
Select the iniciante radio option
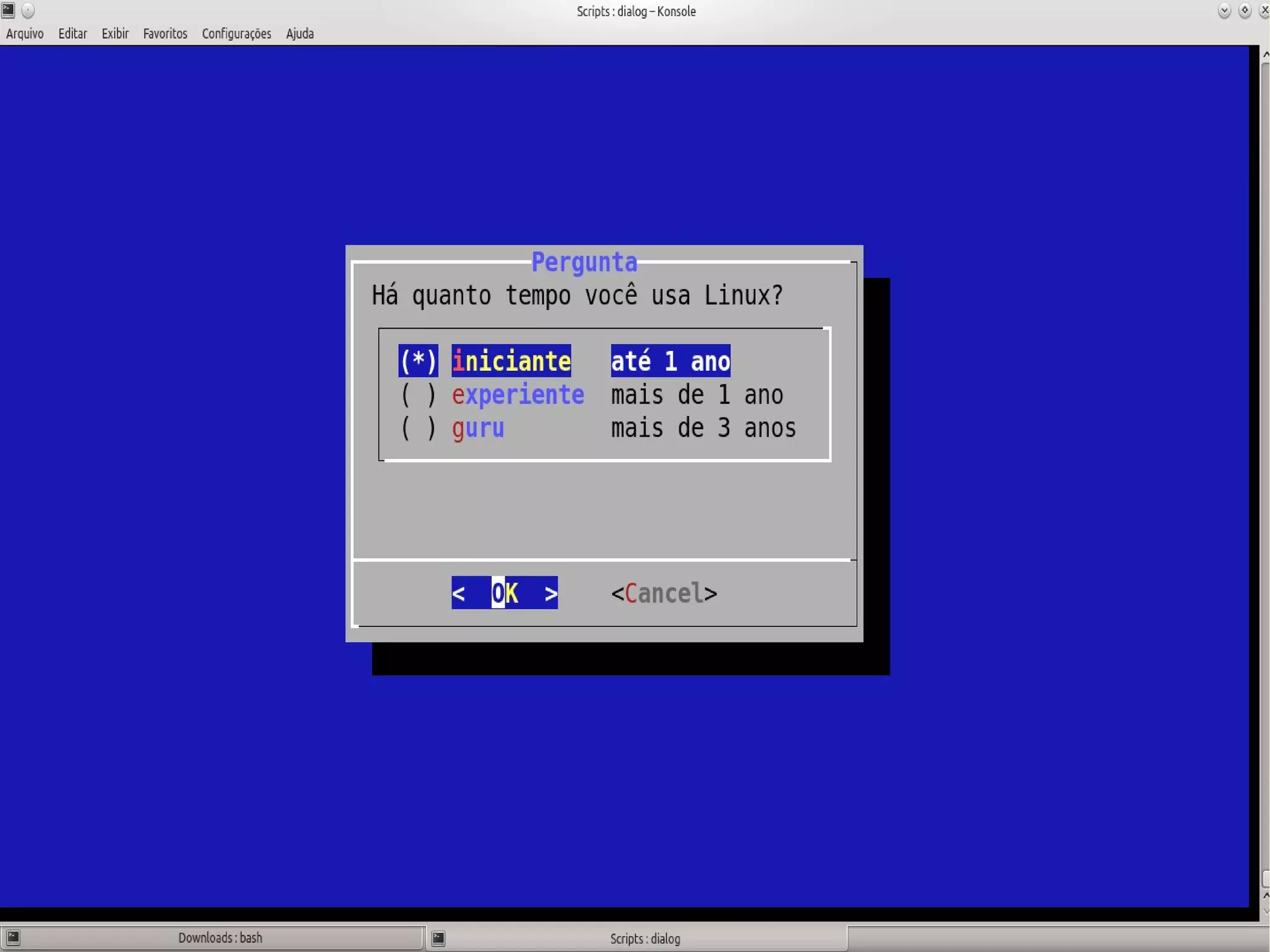pos(419,361)
